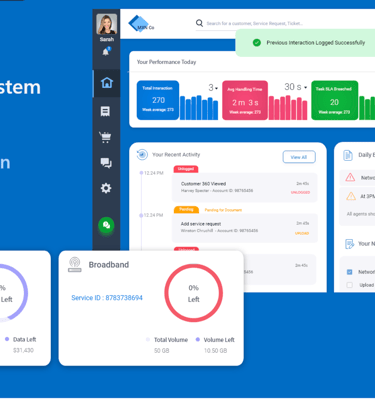Expand the 30 s dropdown
Screen dimensions: 375x399
pos(305,88)
